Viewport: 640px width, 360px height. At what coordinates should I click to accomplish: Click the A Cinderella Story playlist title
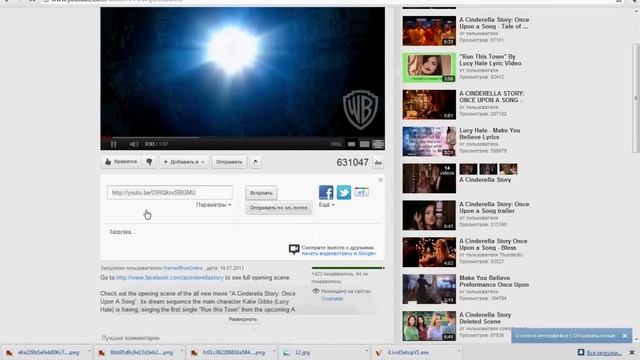tap(485, 180)
